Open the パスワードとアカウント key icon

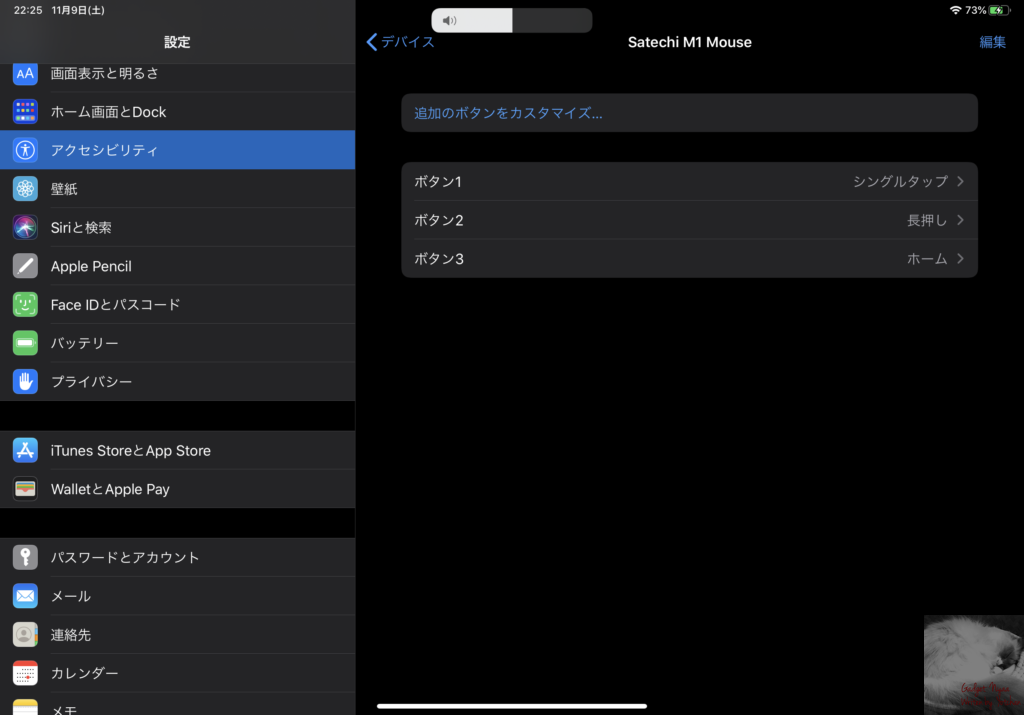coord(25,557)
